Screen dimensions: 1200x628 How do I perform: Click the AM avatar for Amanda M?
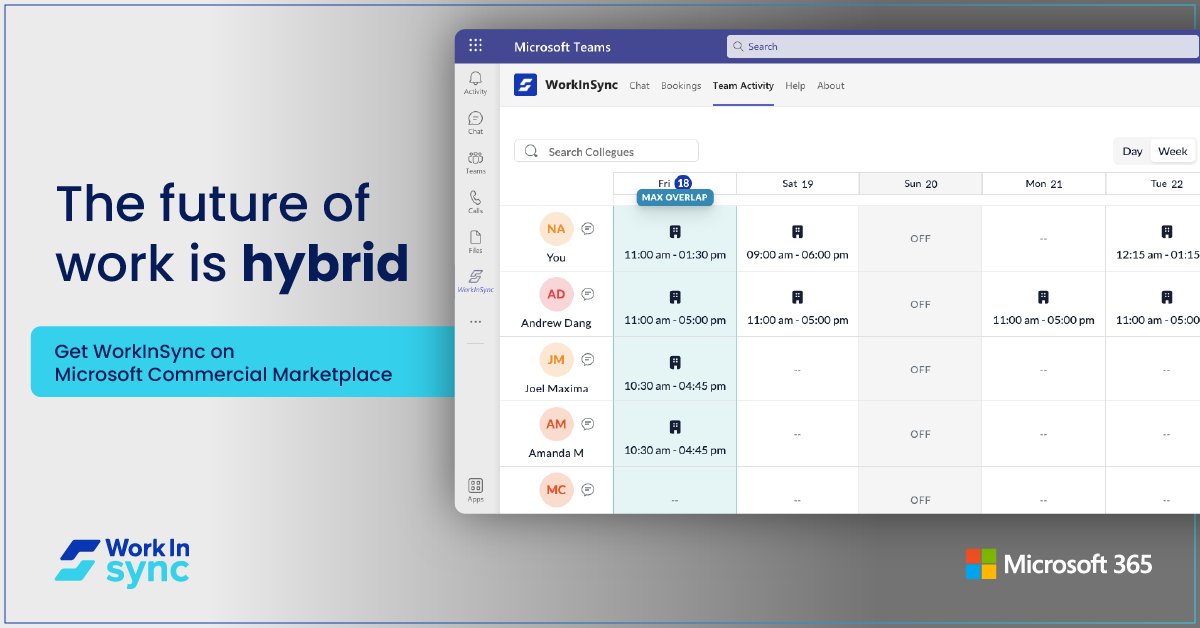(556, 424)
